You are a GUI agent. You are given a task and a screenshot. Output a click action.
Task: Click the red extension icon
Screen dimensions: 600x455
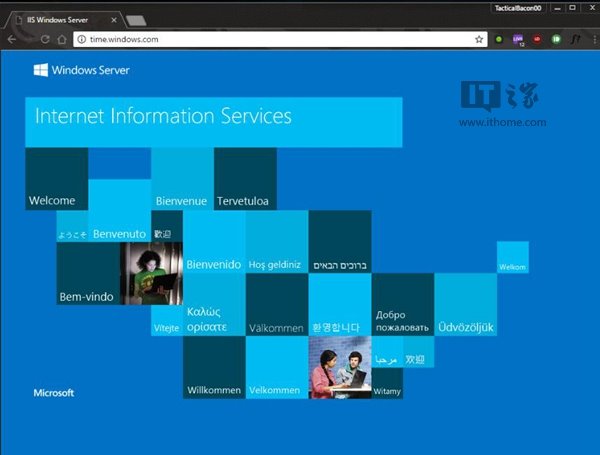click(537, 39)
